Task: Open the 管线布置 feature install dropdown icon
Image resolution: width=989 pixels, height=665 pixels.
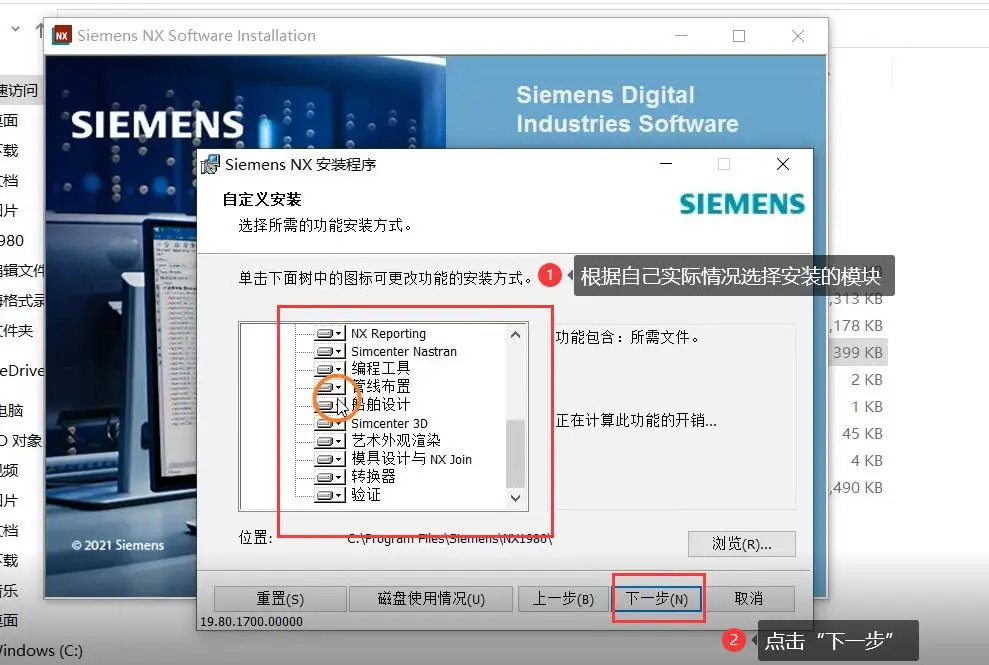Action: pos(330,387)
